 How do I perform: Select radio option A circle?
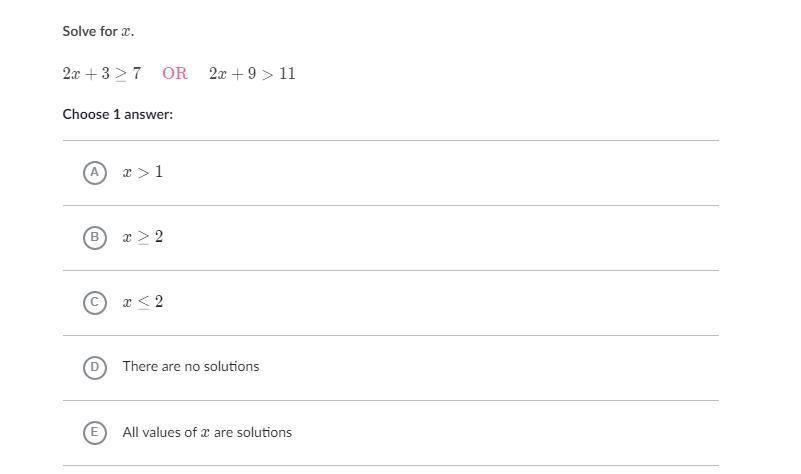tap(95, 173)
